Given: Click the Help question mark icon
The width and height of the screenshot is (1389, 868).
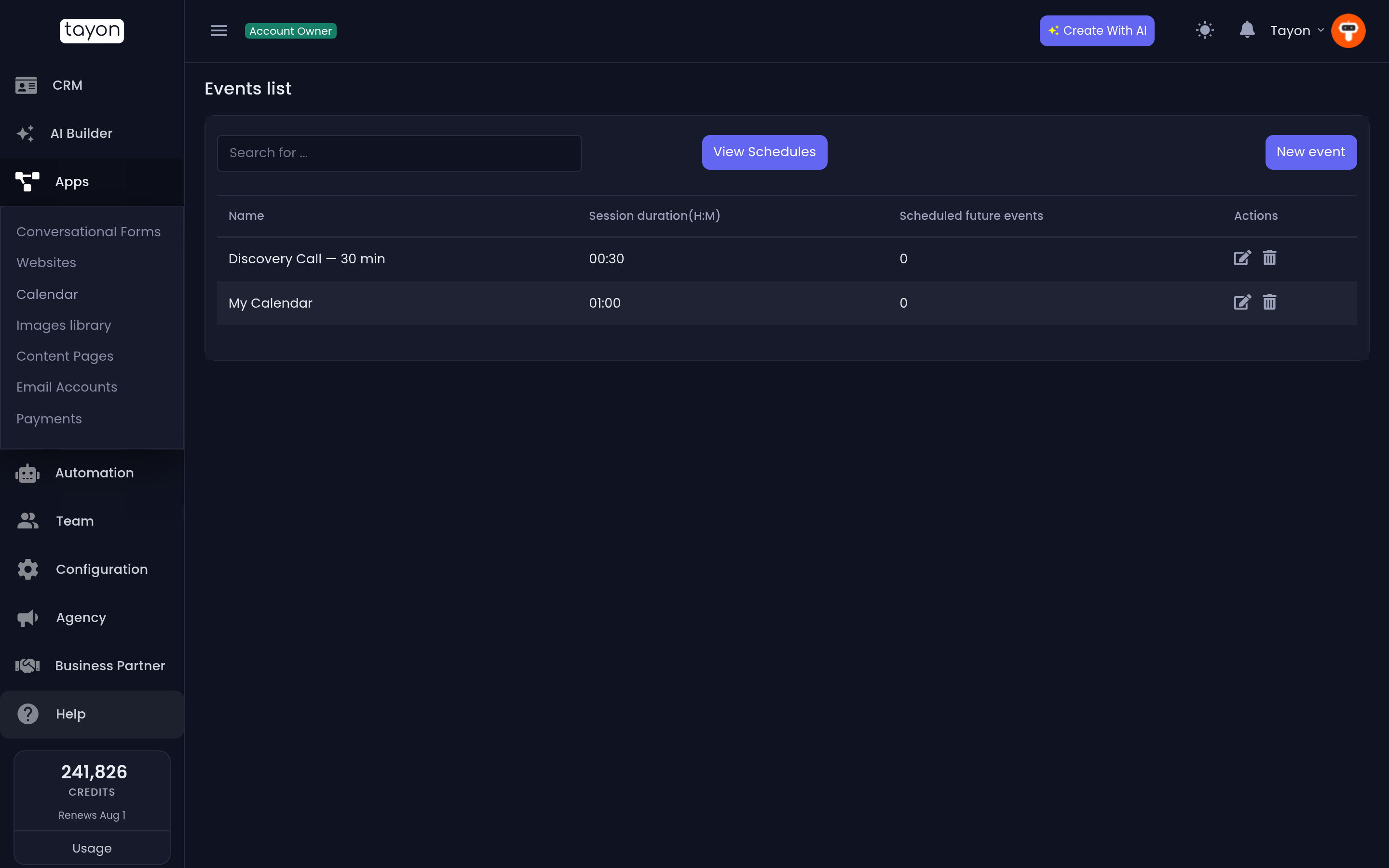Looking at the screenshot, I should [x=27, y=714].
